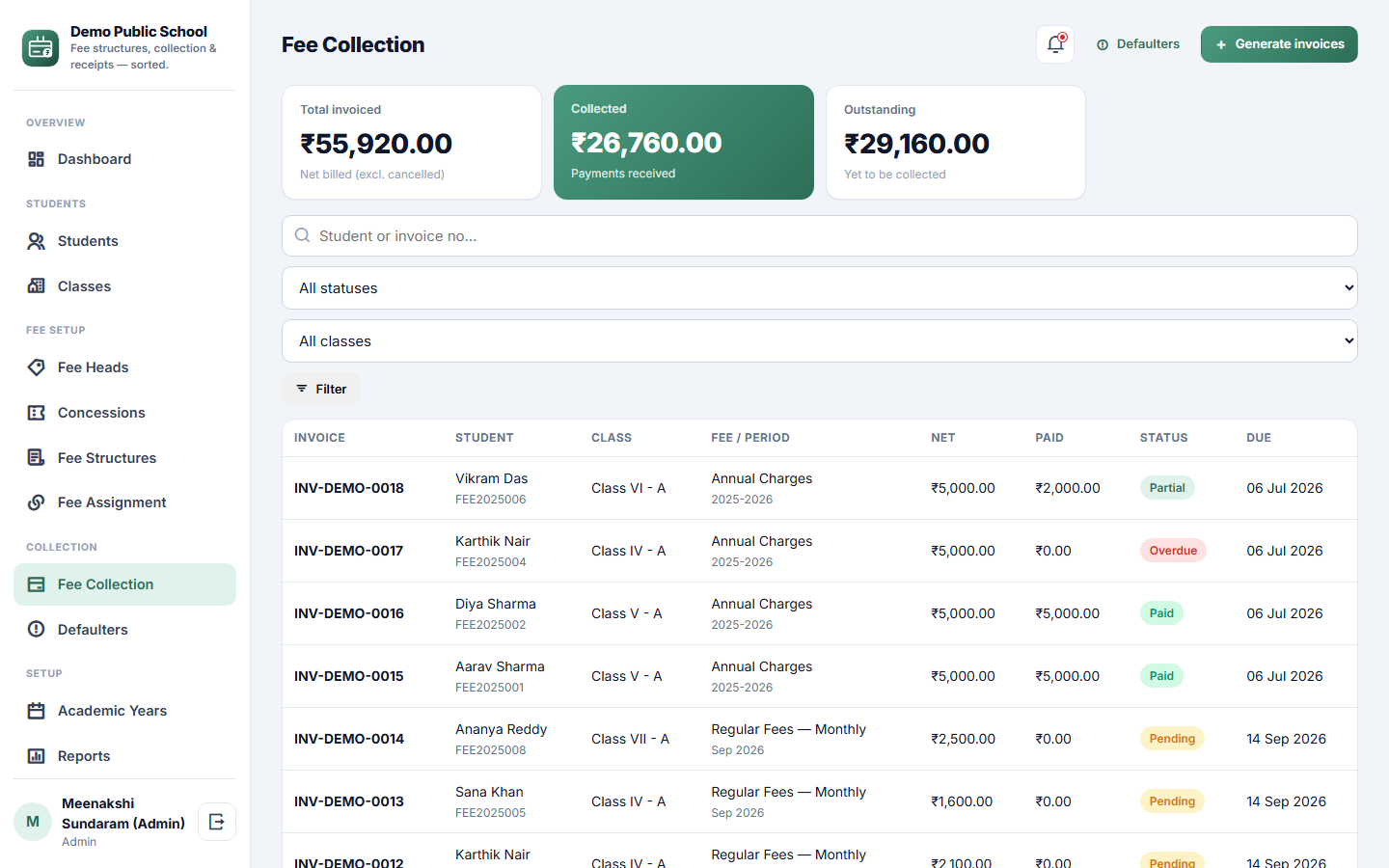Click the Outstanding summary card
The width and height of the screenshot is (1389, 868).
click(956, 142)
